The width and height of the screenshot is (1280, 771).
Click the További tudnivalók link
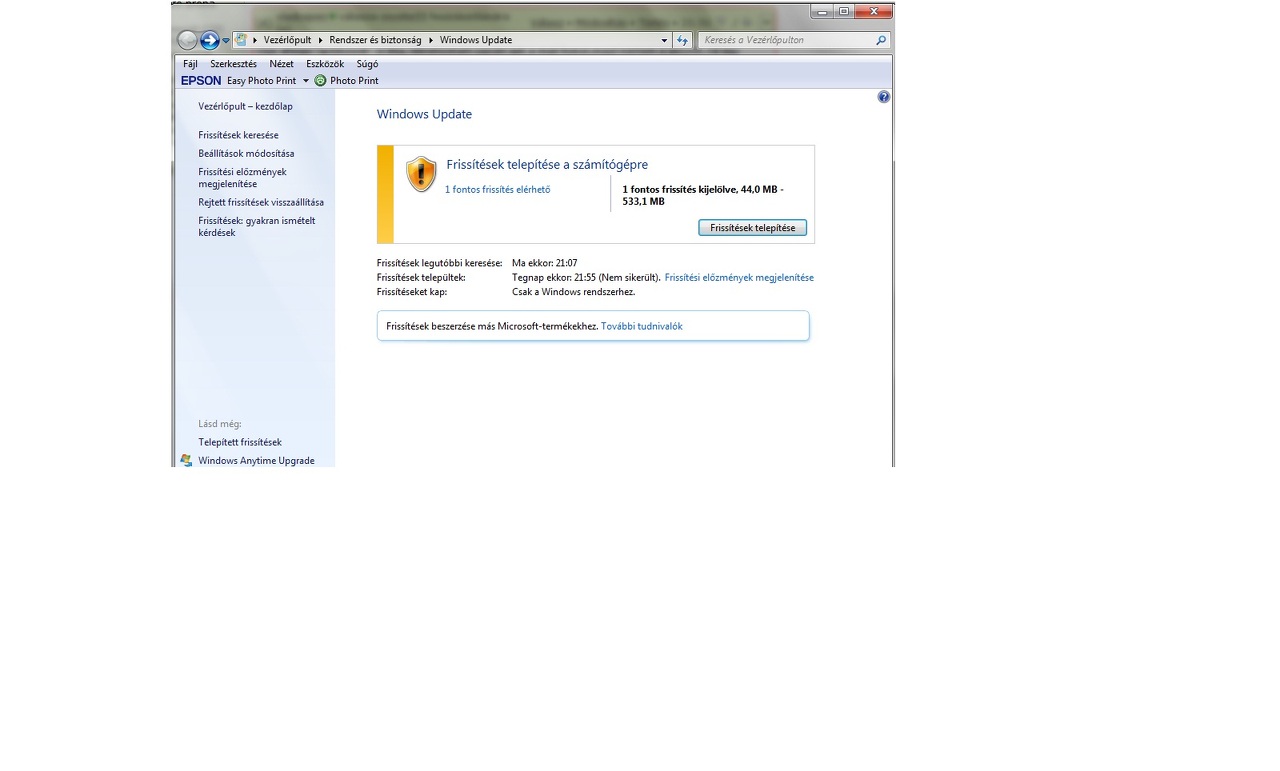coord(642,326)
